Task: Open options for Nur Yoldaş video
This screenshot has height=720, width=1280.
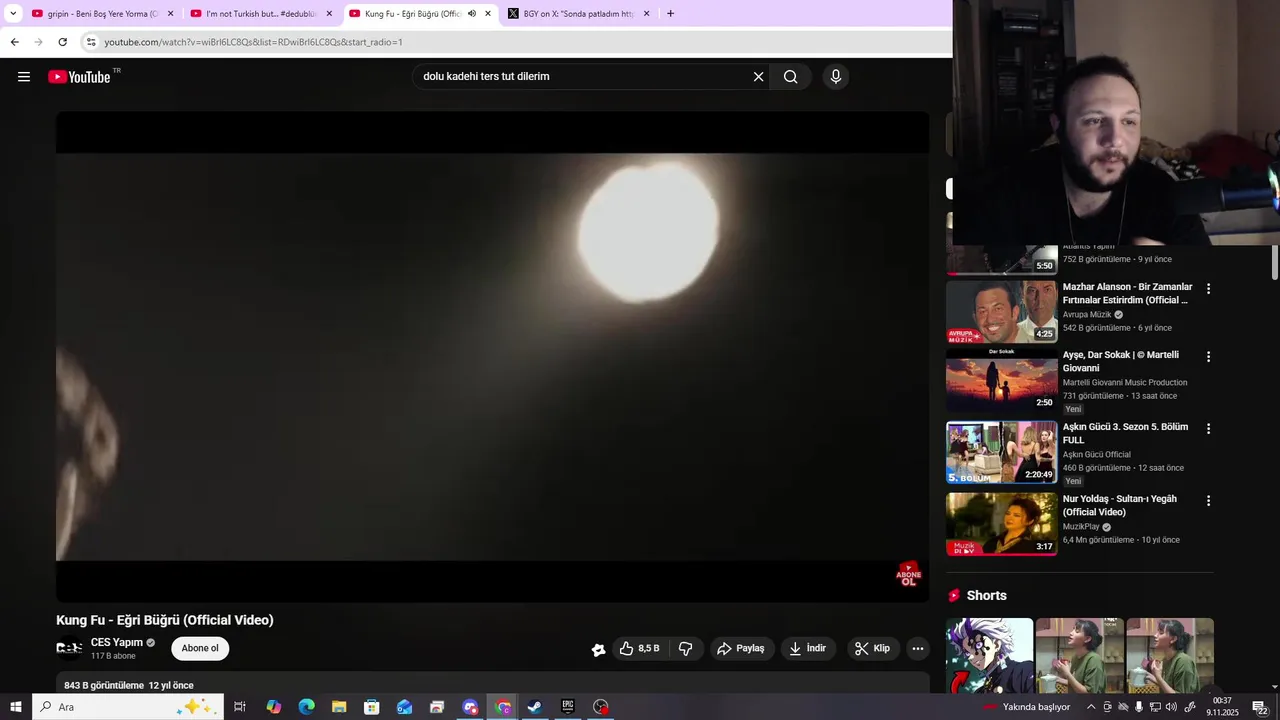Action: coord(1208,501)
